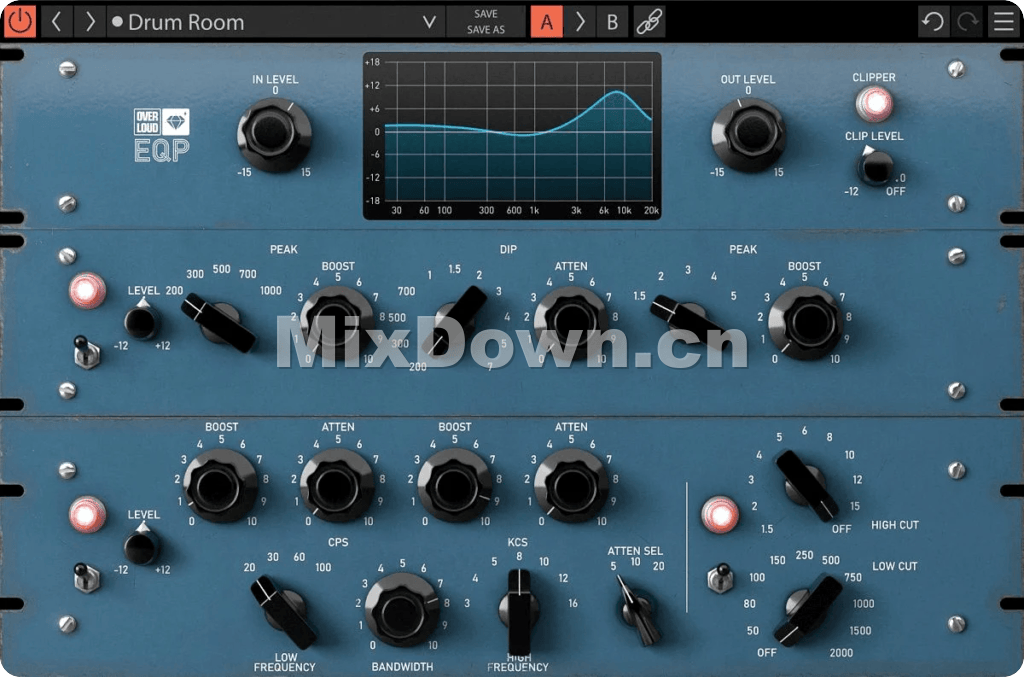Redo the last change
This screenshot has width=1024, height=677.
968,22
